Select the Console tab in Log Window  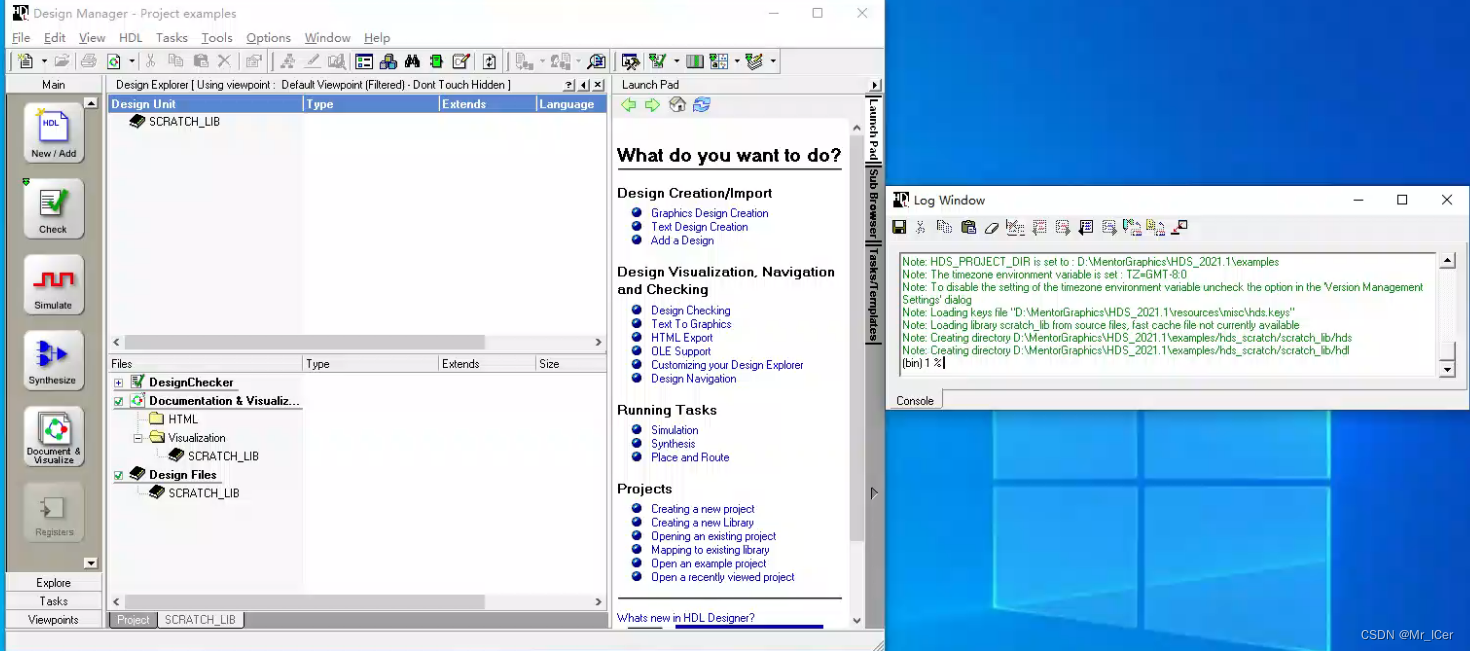[915, 400]
